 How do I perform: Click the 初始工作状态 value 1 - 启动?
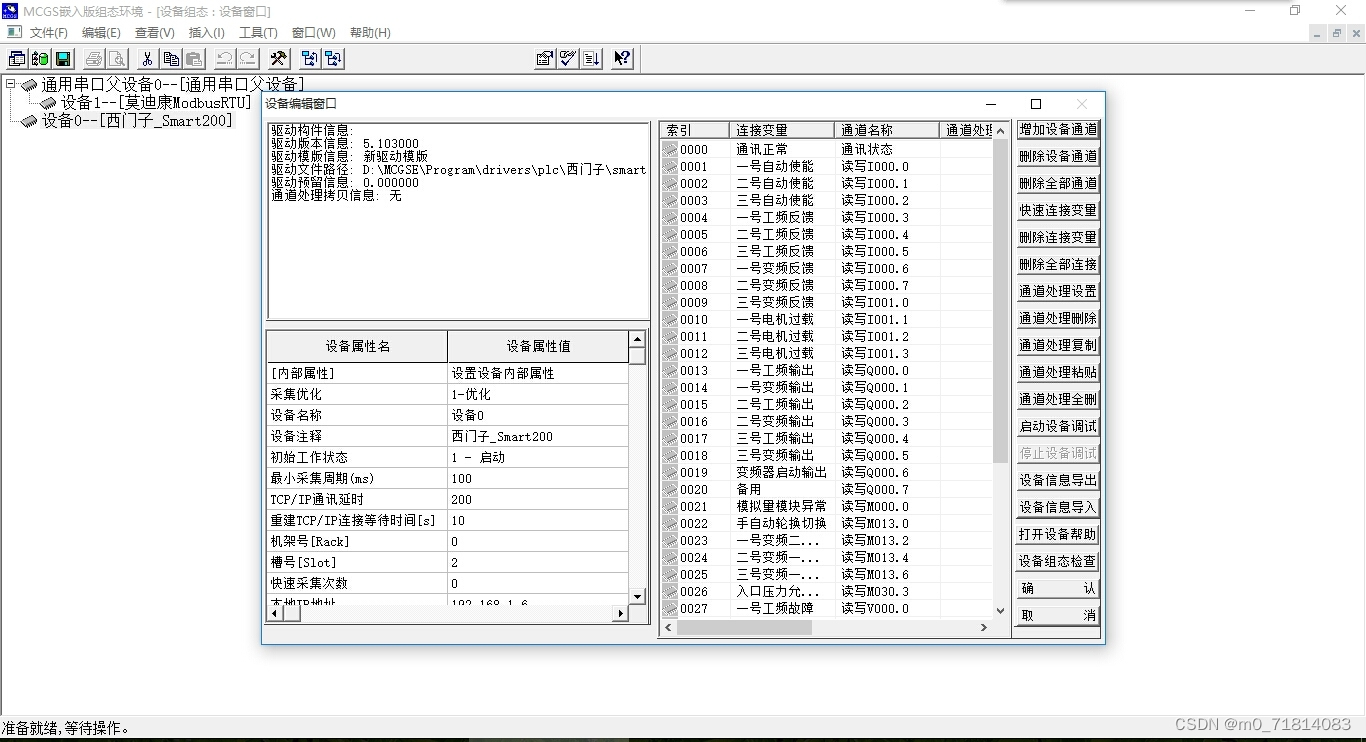[x=538, y=457]
